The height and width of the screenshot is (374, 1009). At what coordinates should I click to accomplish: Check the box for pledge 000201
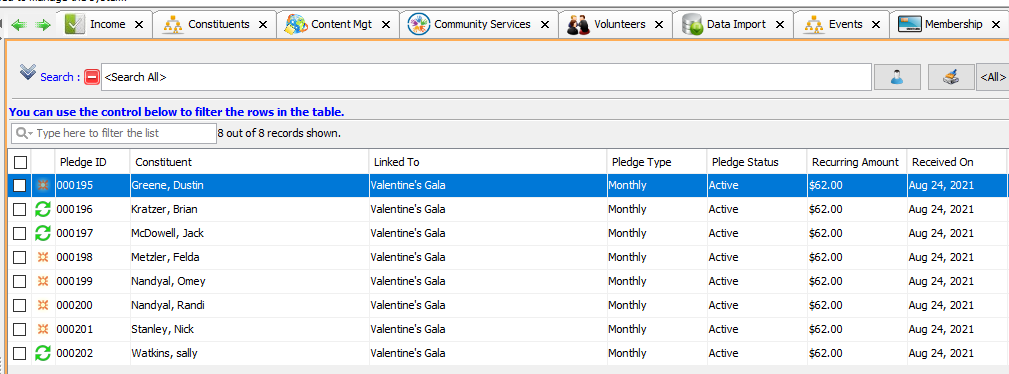pyautogui.click(x=20, y=329)
